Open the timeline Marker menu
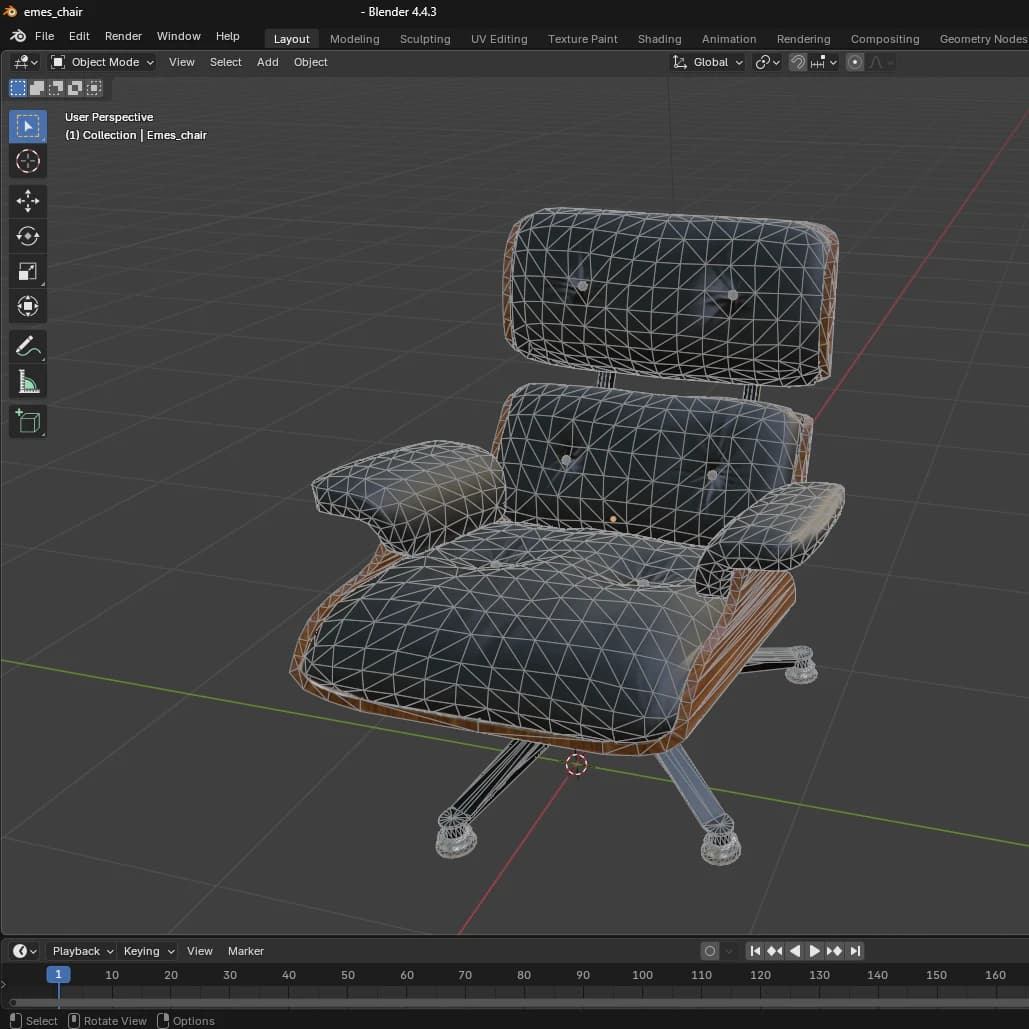Viewport: 1029px width, 1029px height. tap(245, 951)
